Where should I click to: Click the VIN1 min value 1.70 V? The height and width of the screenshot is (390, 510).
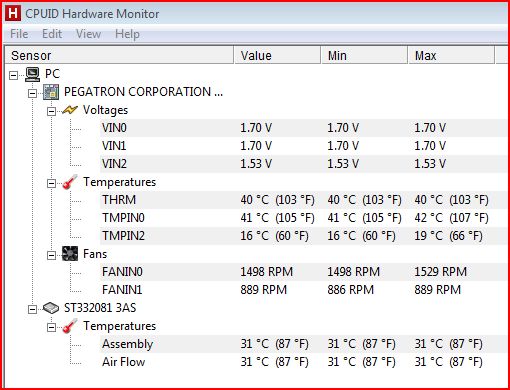pyautogui.click(x=343, y=146)
